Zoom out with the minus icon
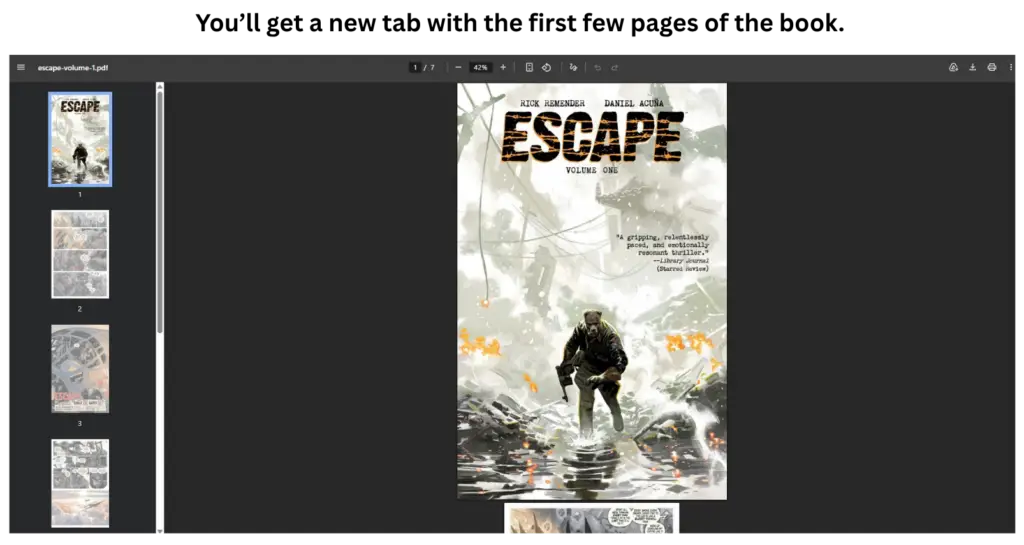The width and height of the screenshot is (1024, 545). pos(458,67)
